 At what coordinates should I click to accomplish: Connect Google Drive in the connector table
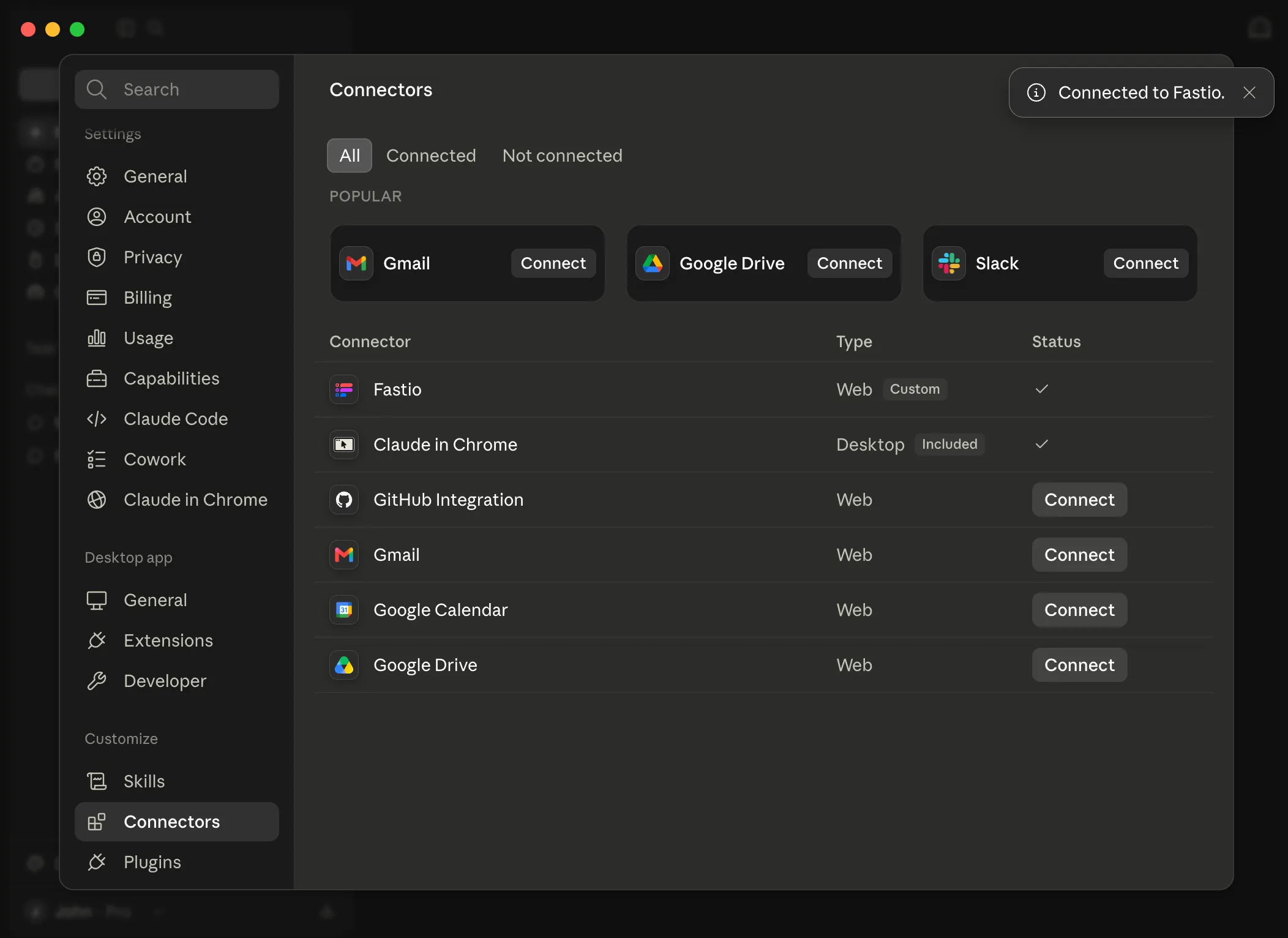coord(1079,665)
